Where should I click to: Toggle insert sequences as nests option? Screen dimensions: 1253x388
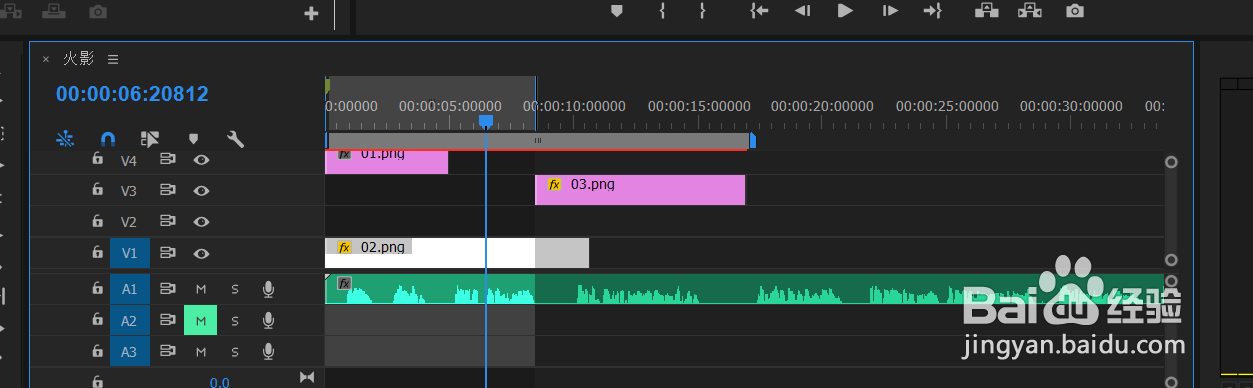(x=65, y=139)
